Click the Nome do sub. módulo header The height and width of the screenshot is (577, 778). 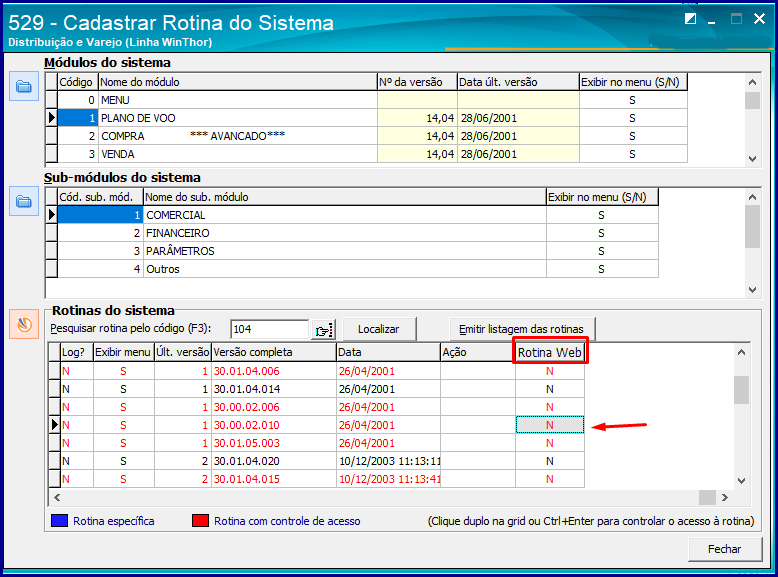[x=345, y=197]
